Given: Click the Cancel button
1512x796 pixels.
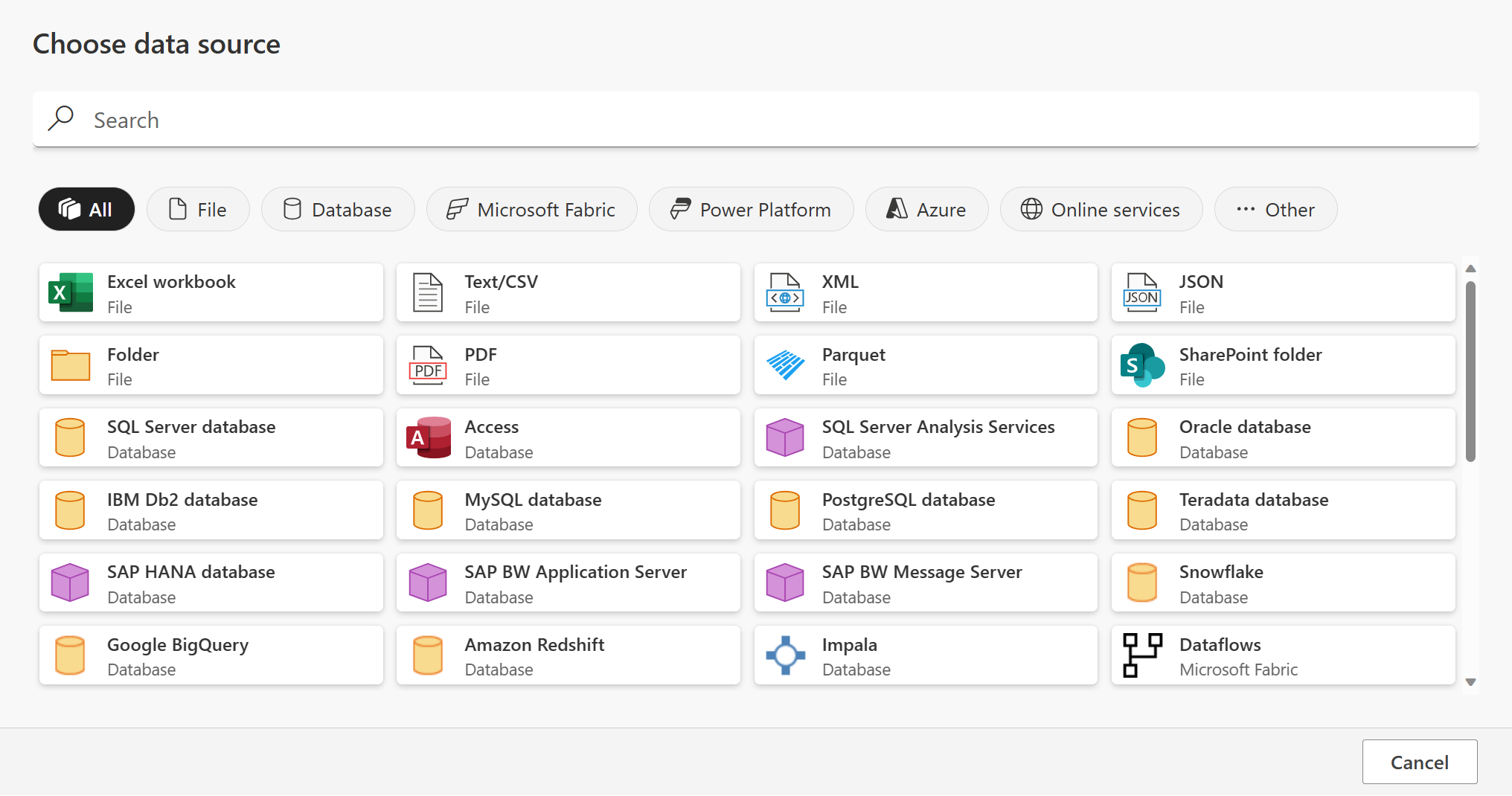Looking at the screenshot, I should [1419, 762].
